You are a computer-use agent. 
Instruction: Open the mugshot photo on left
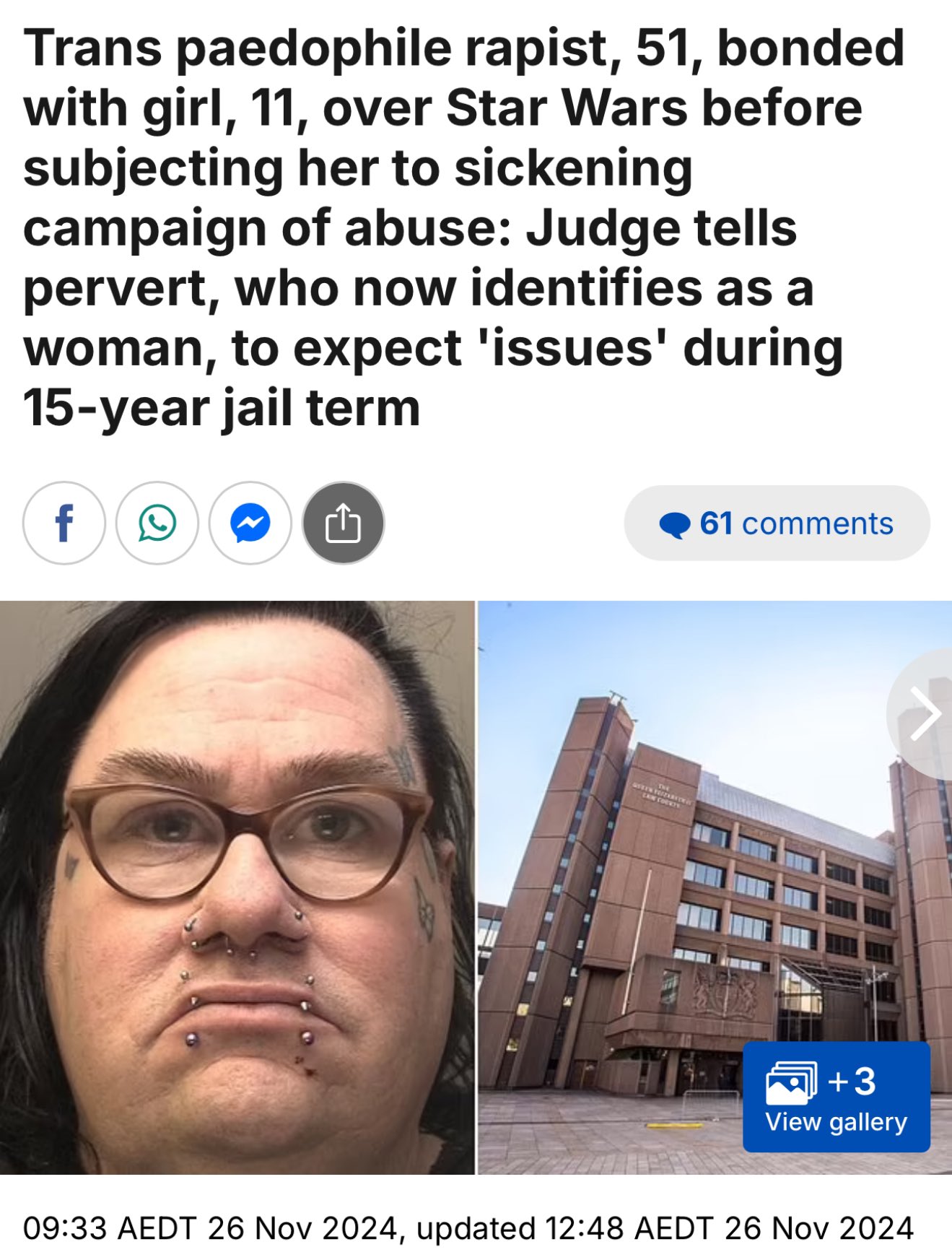[x=237, y=887]
